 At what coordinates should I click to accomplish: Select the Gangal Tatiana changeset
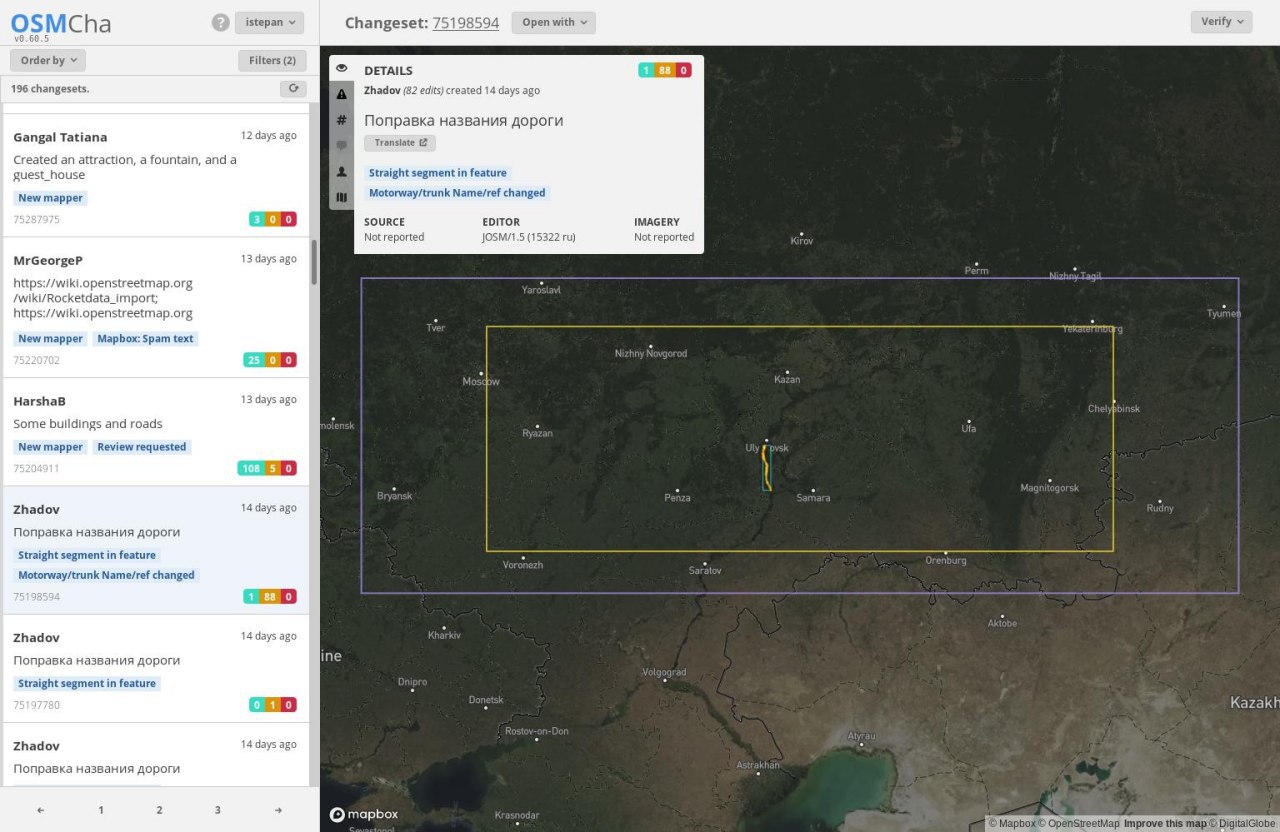pos(155,177)
